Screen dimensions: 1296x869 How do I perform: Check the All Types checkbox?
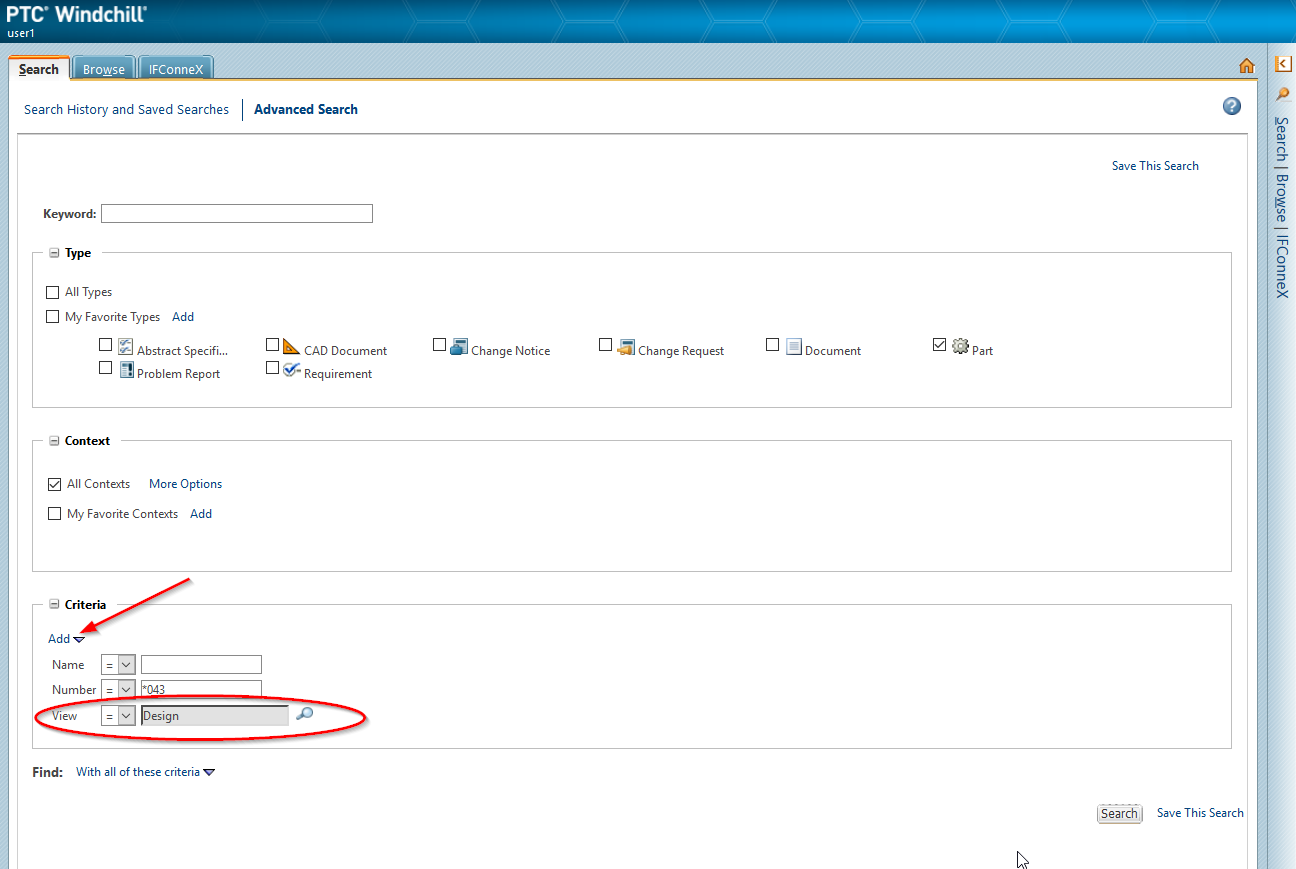[x=53, y=292]
